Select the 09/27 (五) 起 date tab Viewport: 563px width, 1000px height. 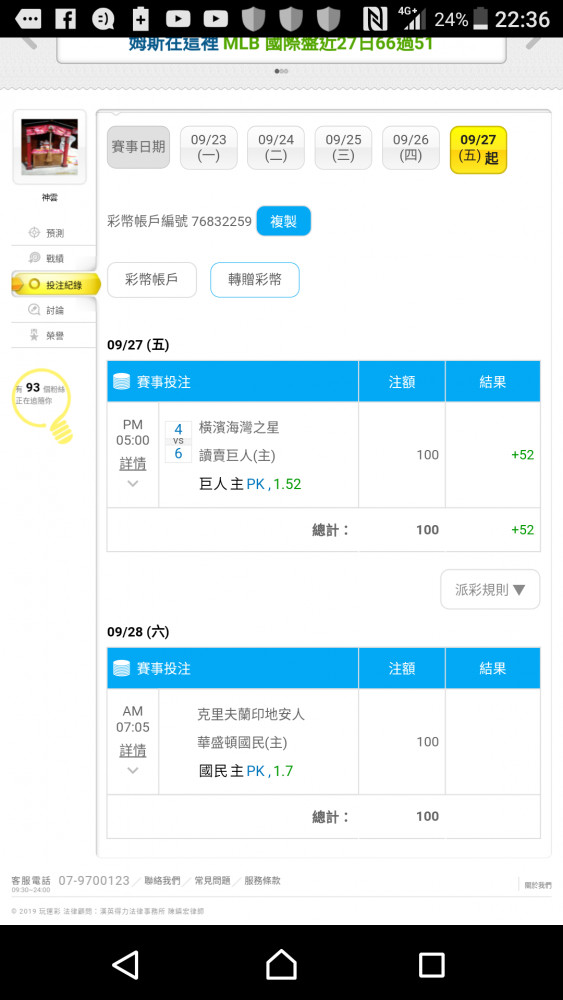tap(478, 150)
